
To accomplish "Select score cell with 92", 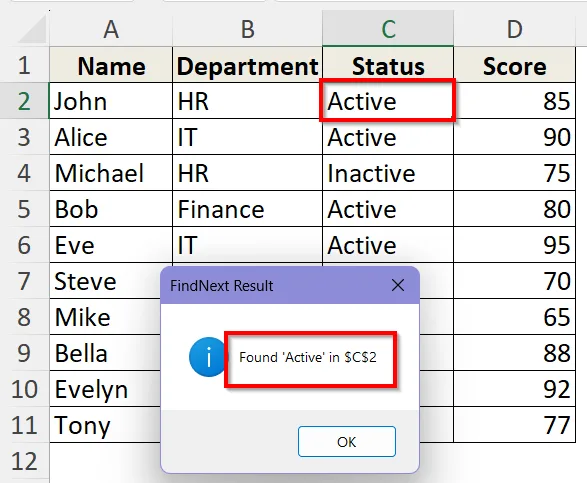I will coord(514,389).
